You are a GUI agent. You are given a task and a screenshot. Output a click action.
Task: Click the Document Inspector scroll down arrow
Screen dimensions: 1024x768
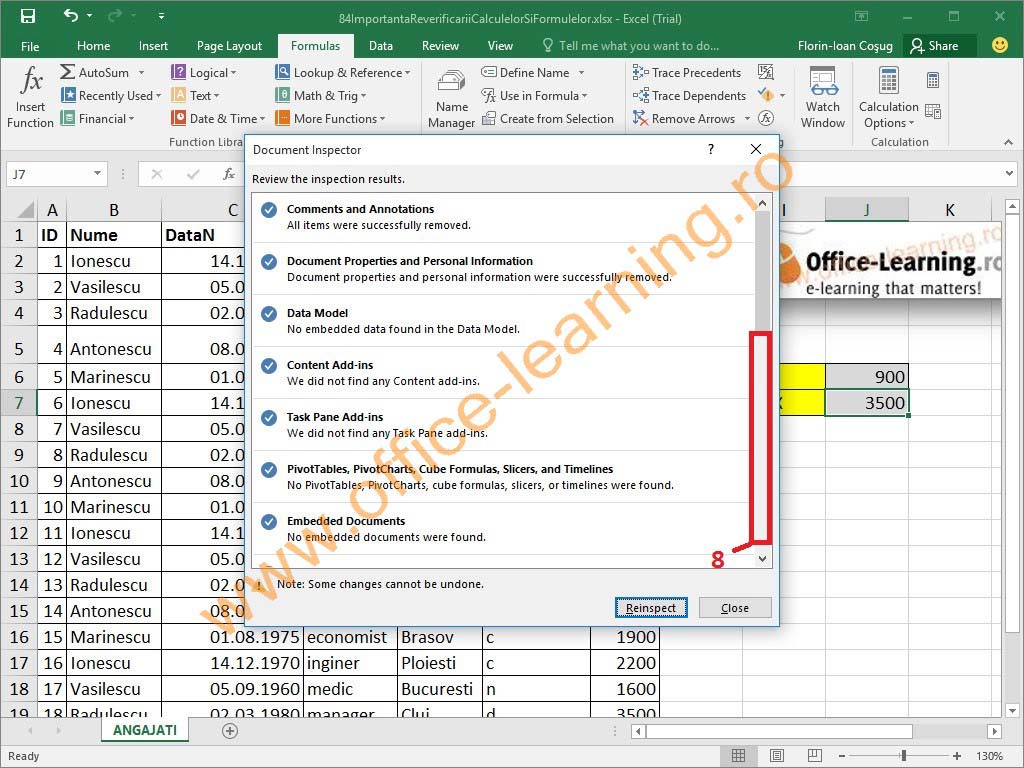762,559
